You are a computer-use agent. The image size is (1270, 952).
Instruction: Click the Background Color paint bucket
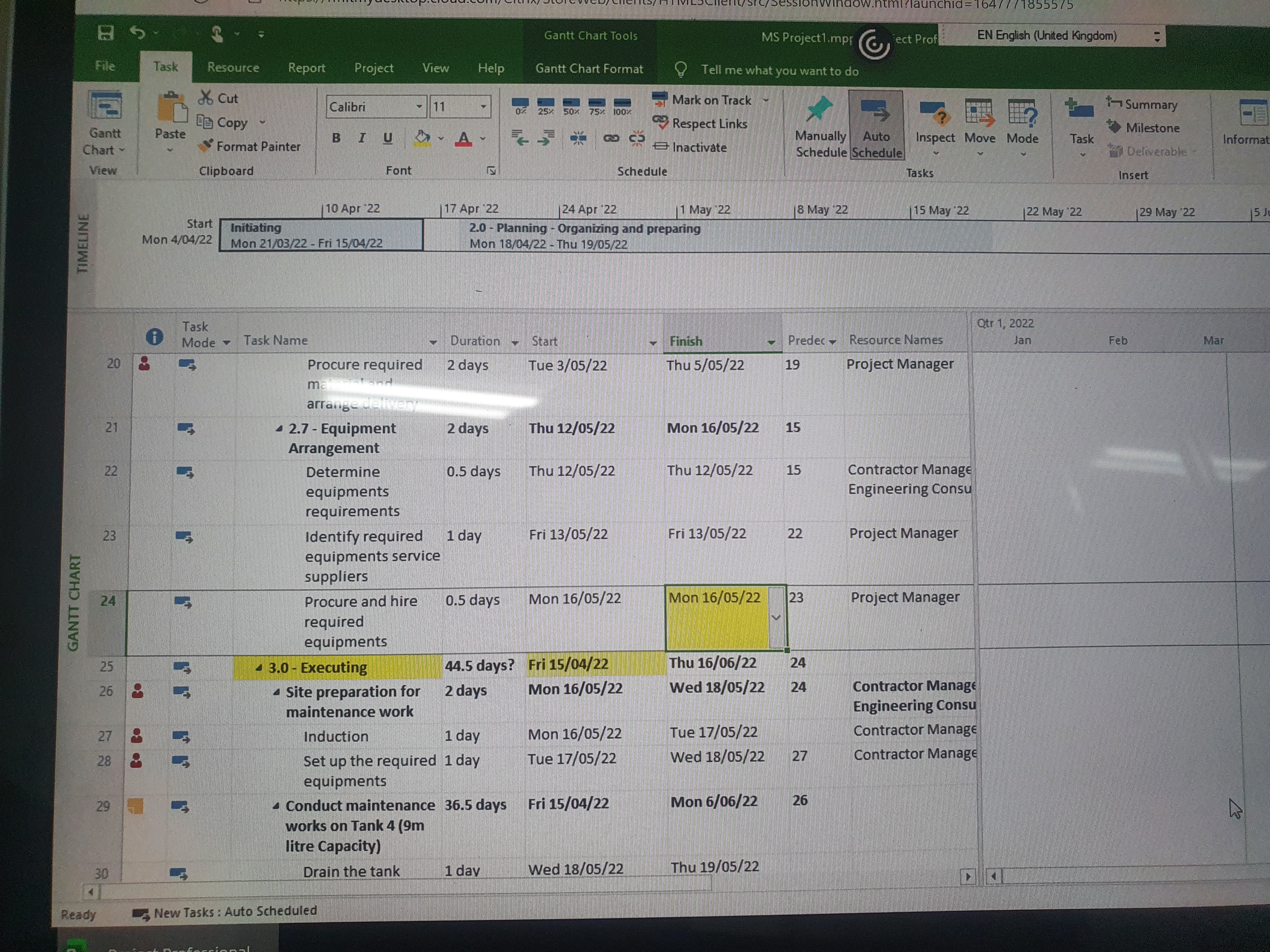(x=422, y=138)
